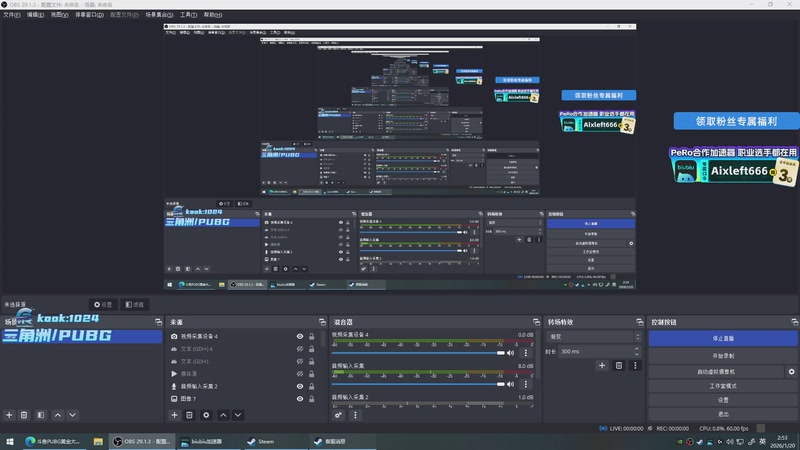The width and height of the screenshot is (800, 450).
Task: Open 场景集合(S) menu
Action: tap(159, 15)
